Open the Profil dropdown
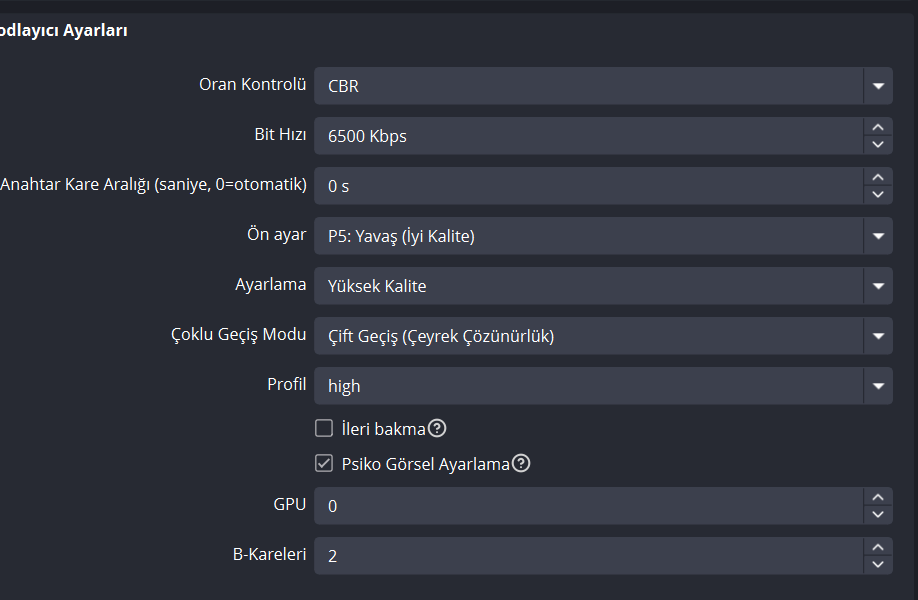The height and width of the screenshot is (600, 918). [878, 386]
